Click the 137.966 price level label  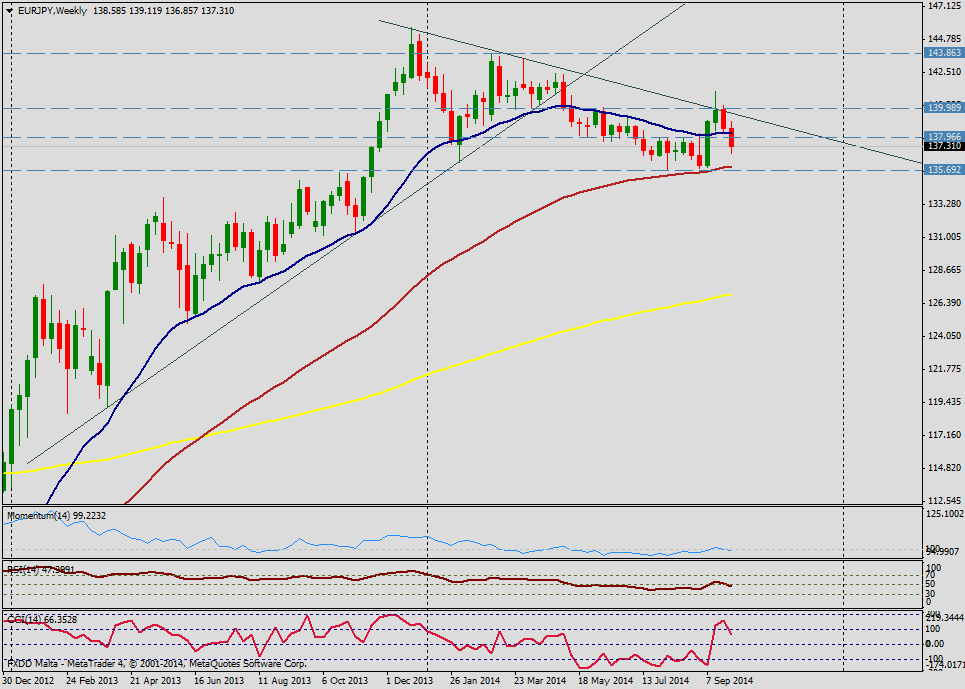944,136
